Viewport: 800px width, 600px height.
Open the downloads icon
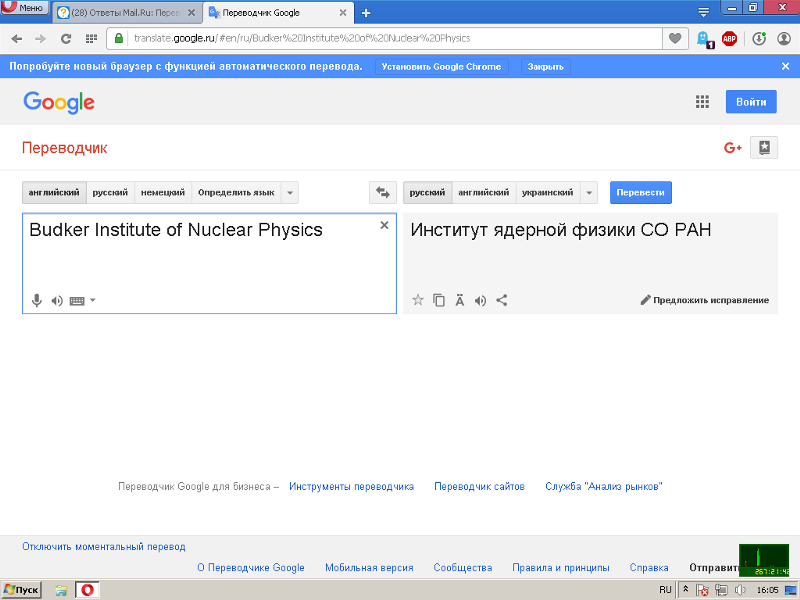[x=759, y=38]
